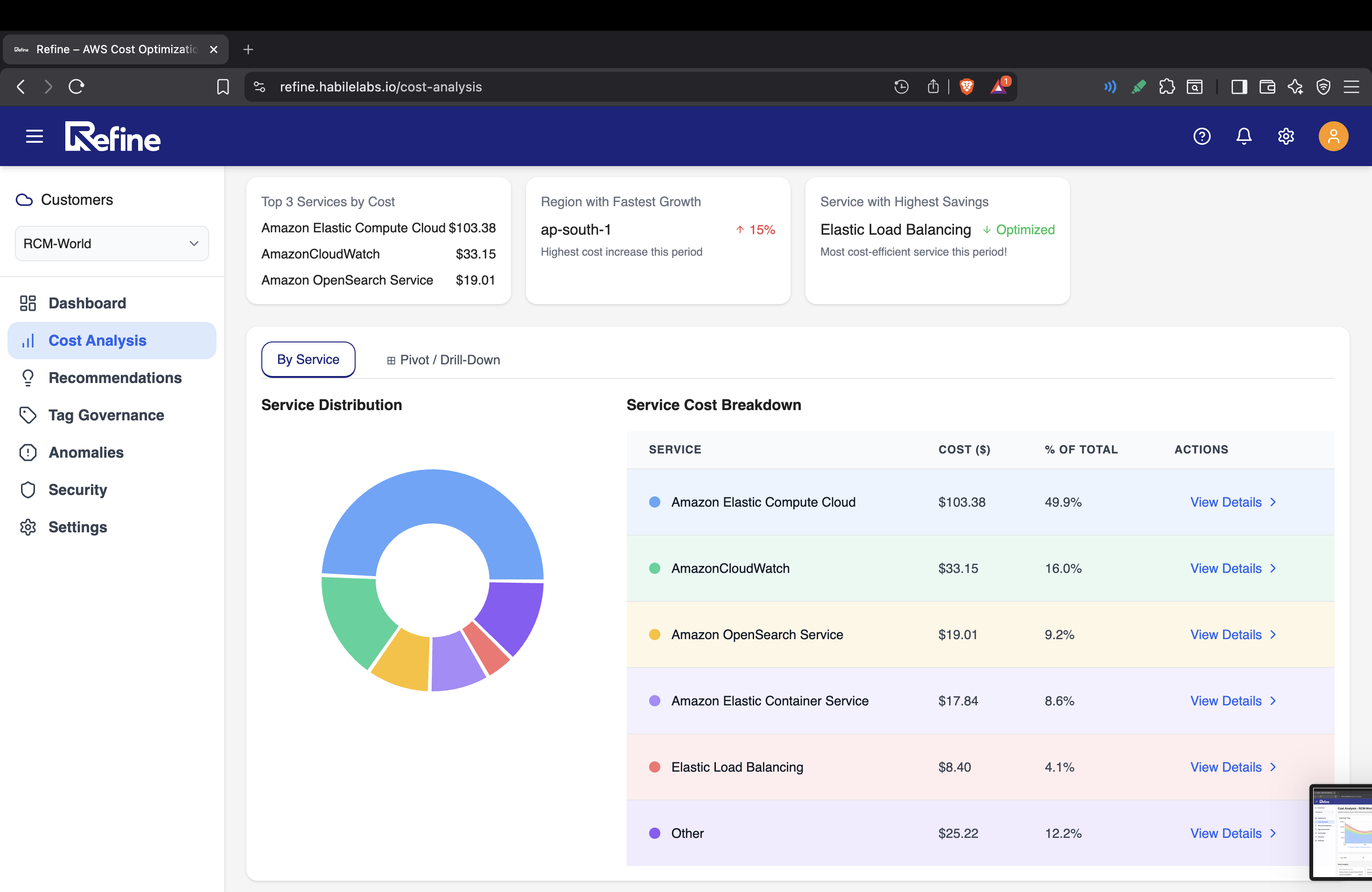Select the Refine browser tab

click(x=115, y=49)
